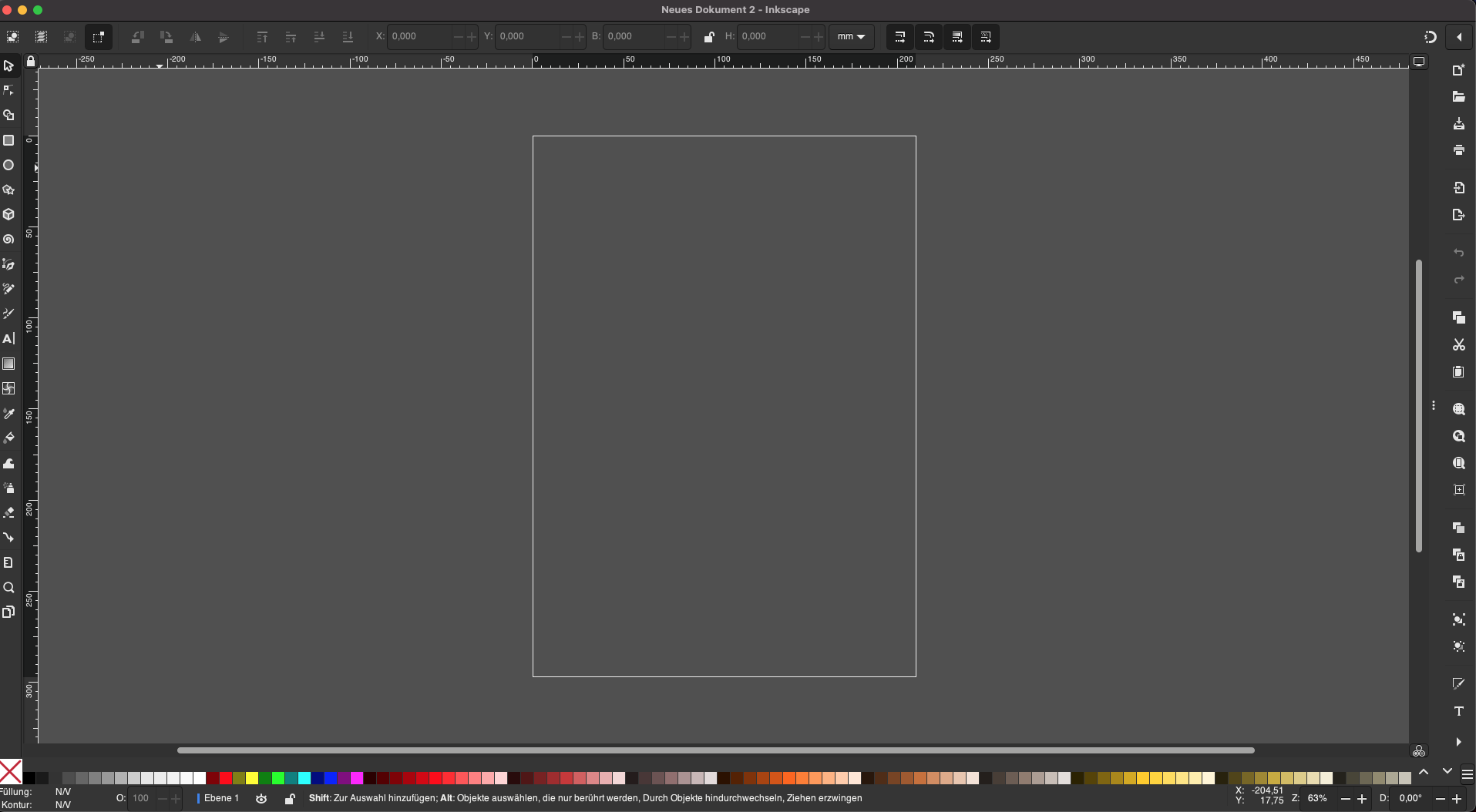Viewport: 1476px width, 812px height.
Task: Lower selection to bottom
Action: tap(348, 37)
